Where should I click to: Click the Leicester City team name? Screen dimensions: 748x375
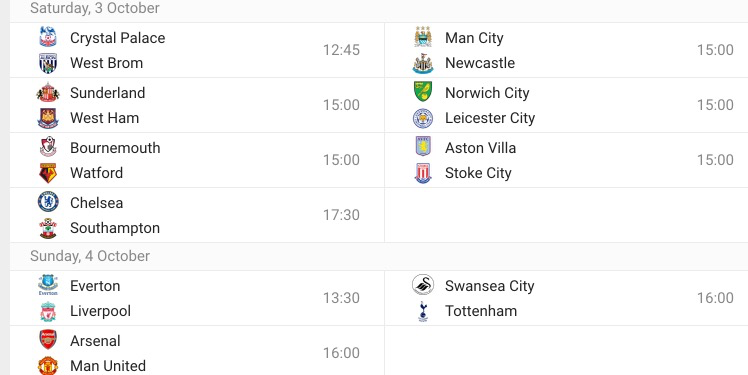pos(490,118)
